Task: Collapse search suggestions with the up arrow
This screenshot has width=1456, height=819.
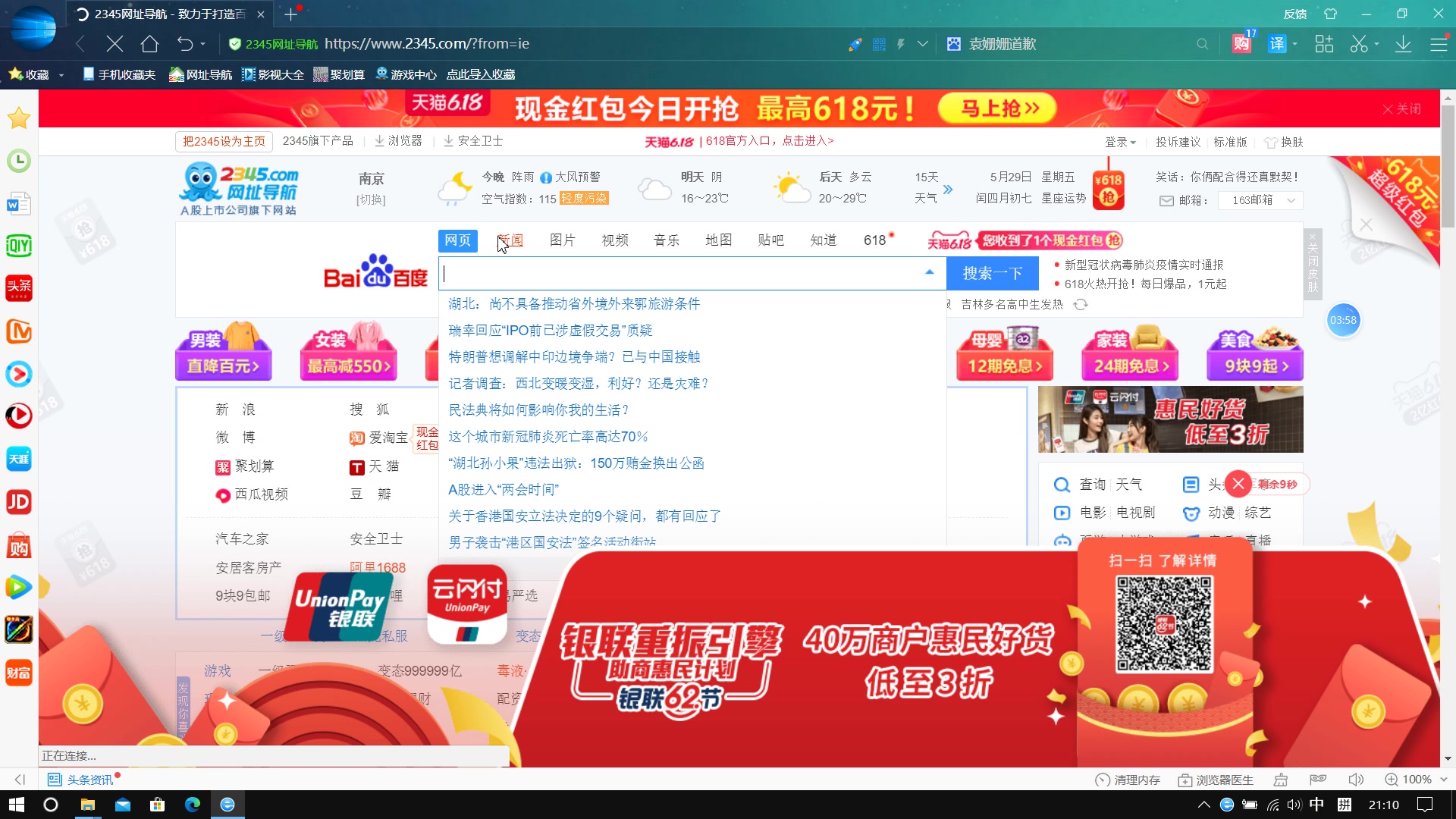Action: click(929, 271)
